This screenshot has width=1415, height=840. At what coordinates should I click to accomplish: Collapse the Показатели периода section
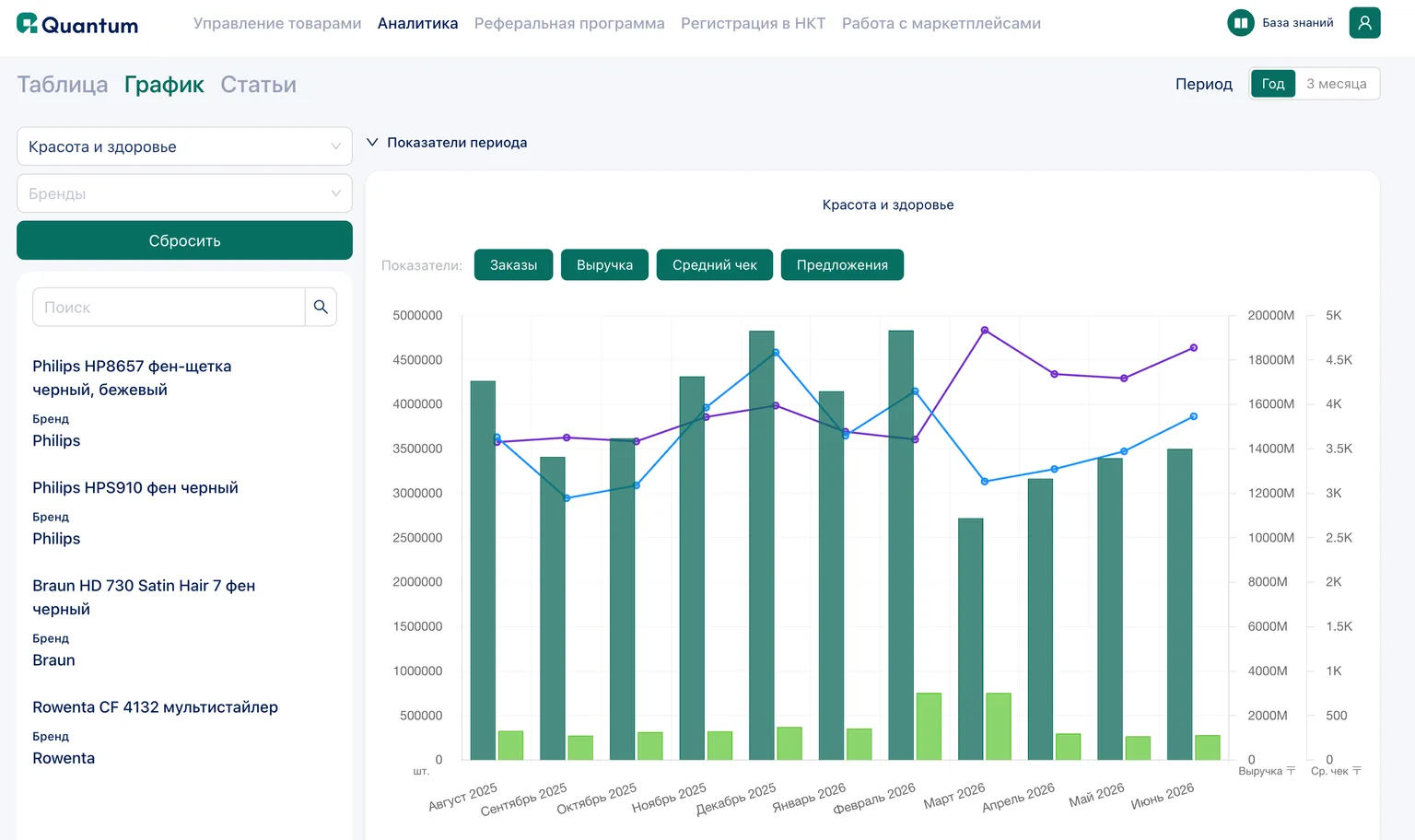point(447,143)
